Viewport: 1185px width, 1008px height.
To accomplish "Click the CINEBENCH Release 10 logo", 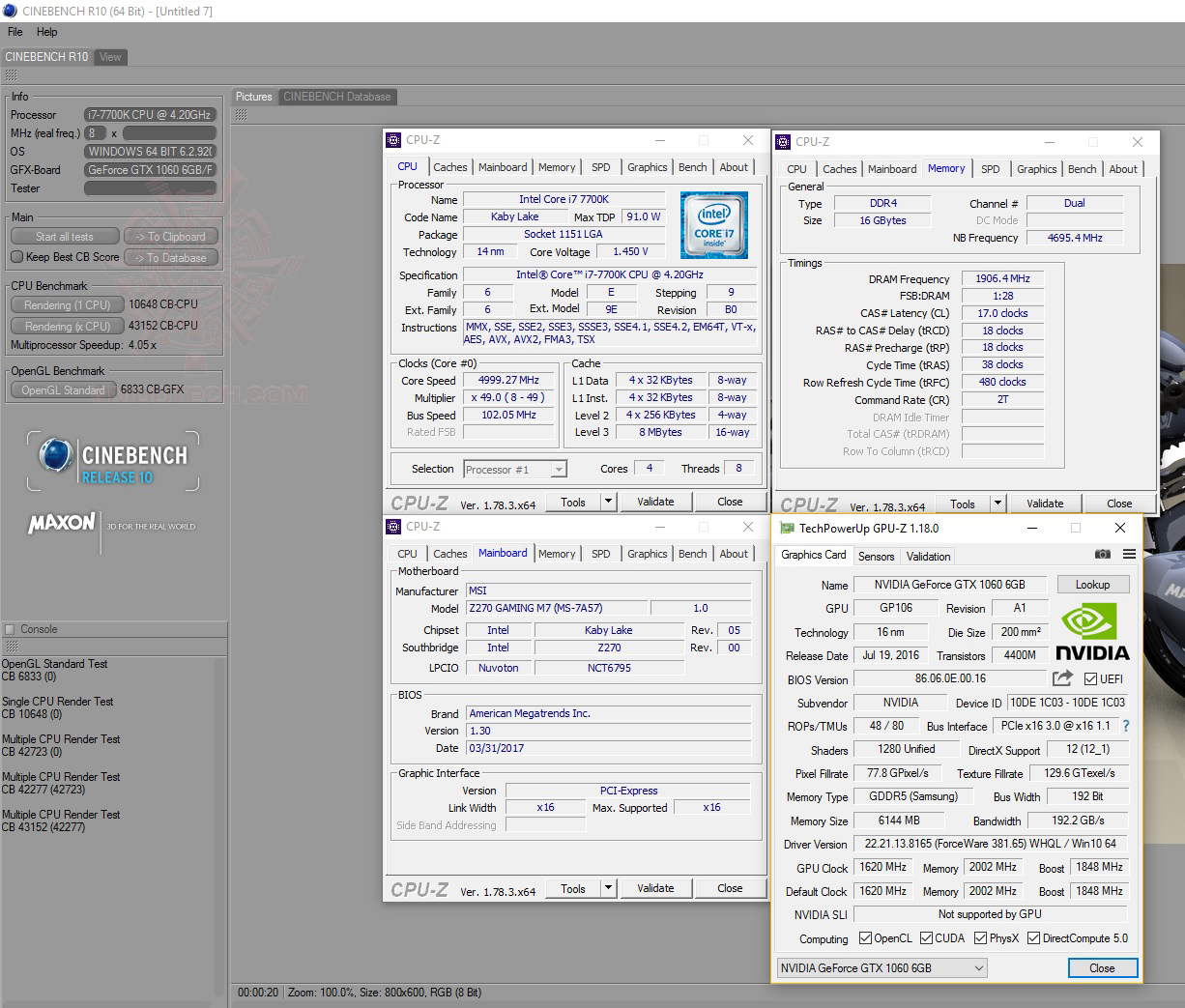I will click(113, 461).
